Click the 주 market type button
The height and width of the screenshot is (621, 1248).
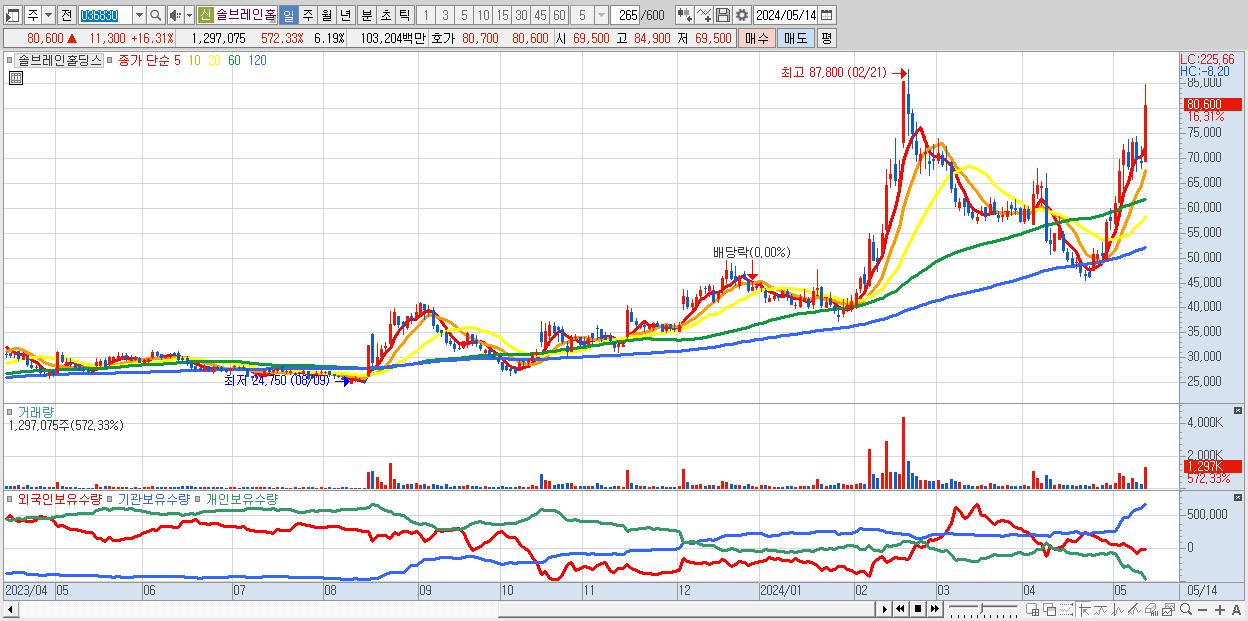point(32,15)
